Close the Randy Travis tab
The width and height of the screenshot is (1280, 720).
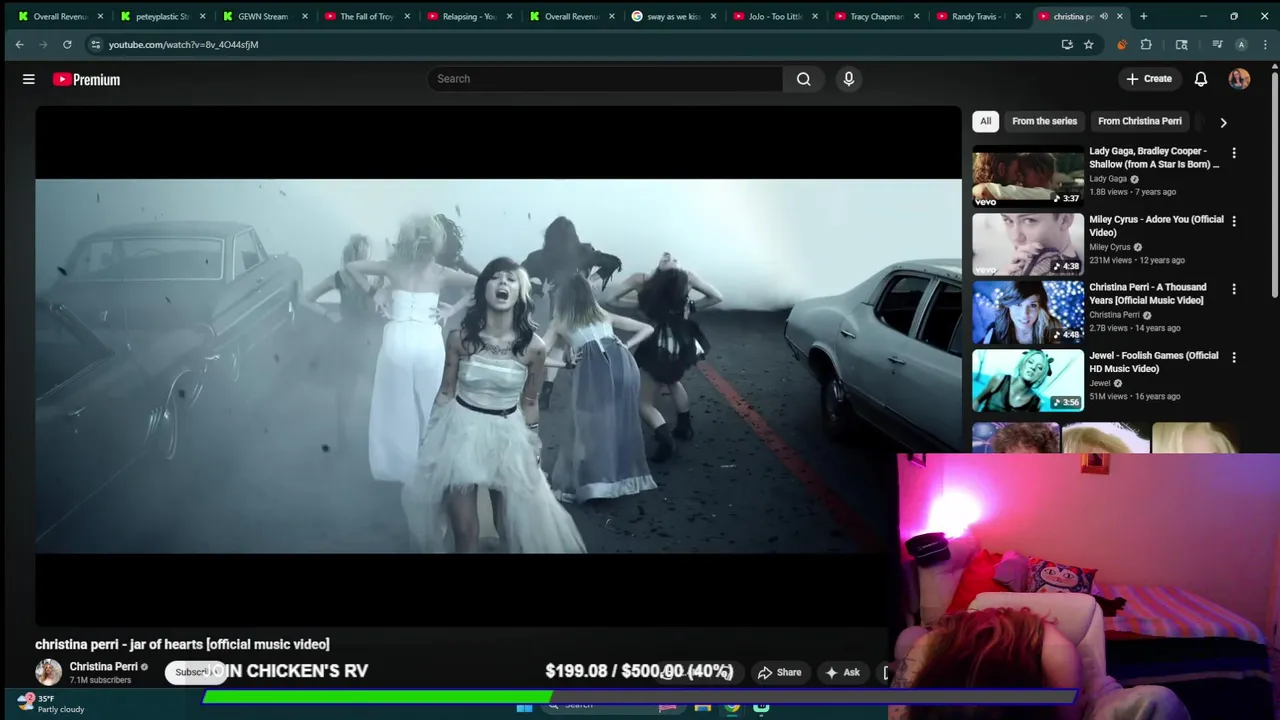point(1018,16)
